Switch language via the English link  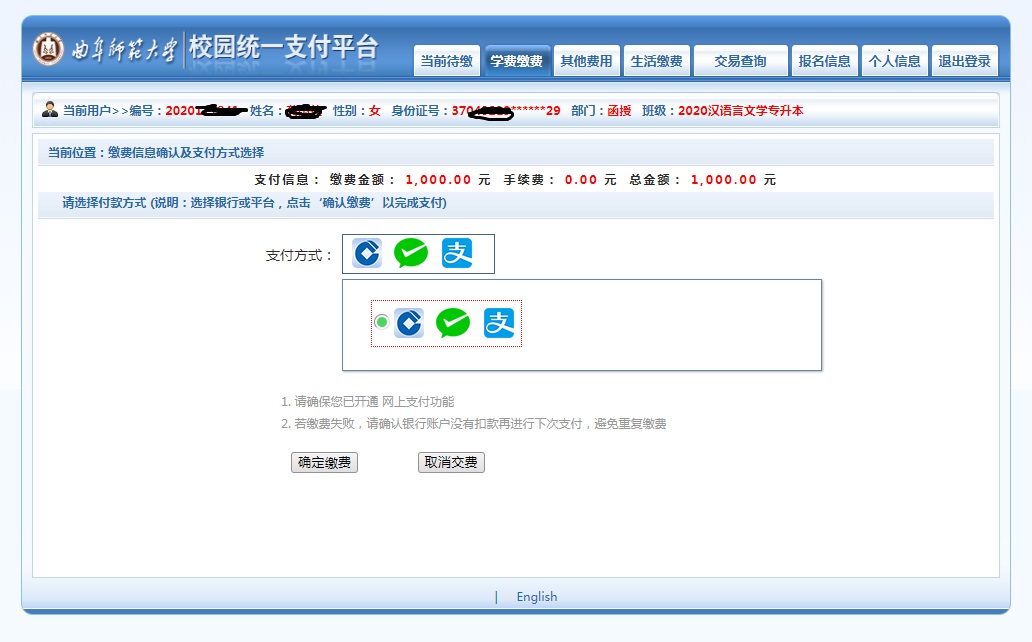(537, 597)
